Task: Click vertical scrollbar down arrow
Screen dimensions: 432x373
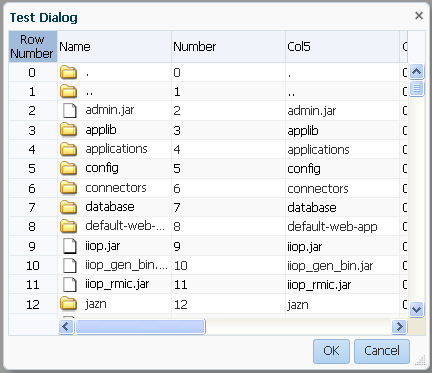Action: coord(417,309)
